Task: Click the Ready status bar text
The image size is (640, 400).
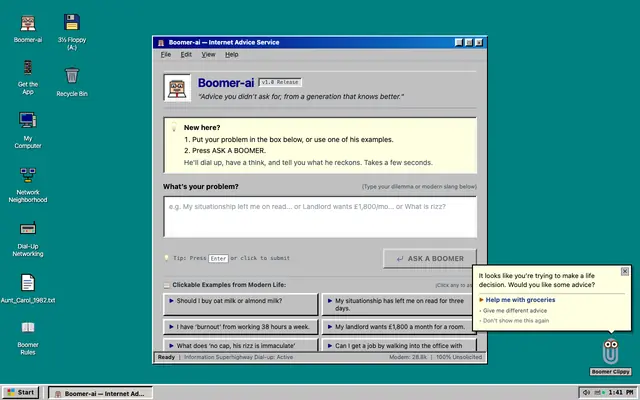Action: click(166, 357)
